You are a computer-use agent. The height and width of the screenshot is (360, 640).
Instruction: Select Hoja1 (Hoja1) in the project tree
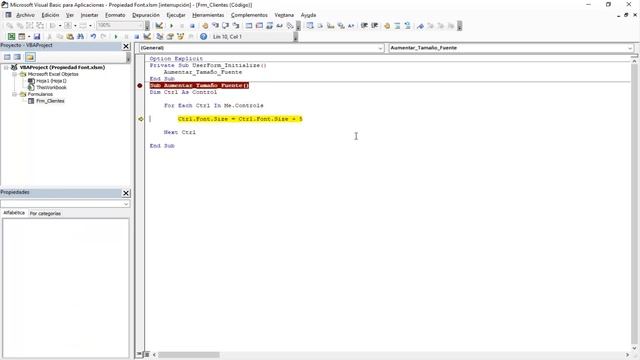[x=51, y=81]
